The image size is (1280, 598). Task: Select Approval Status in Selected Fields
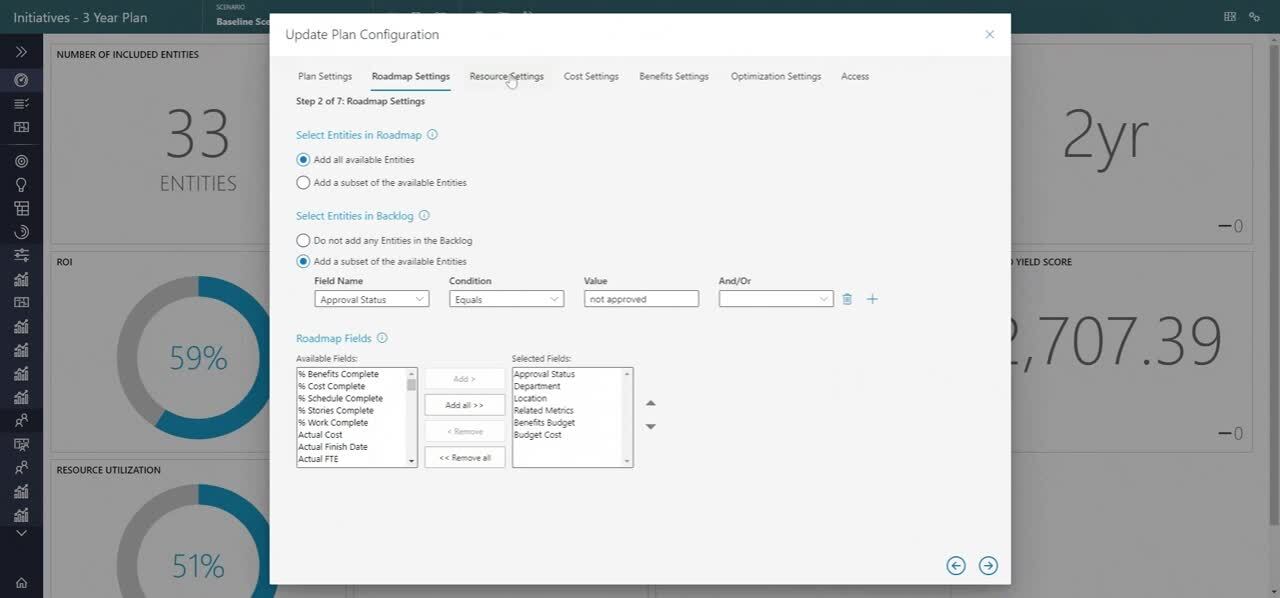[567, 374]
